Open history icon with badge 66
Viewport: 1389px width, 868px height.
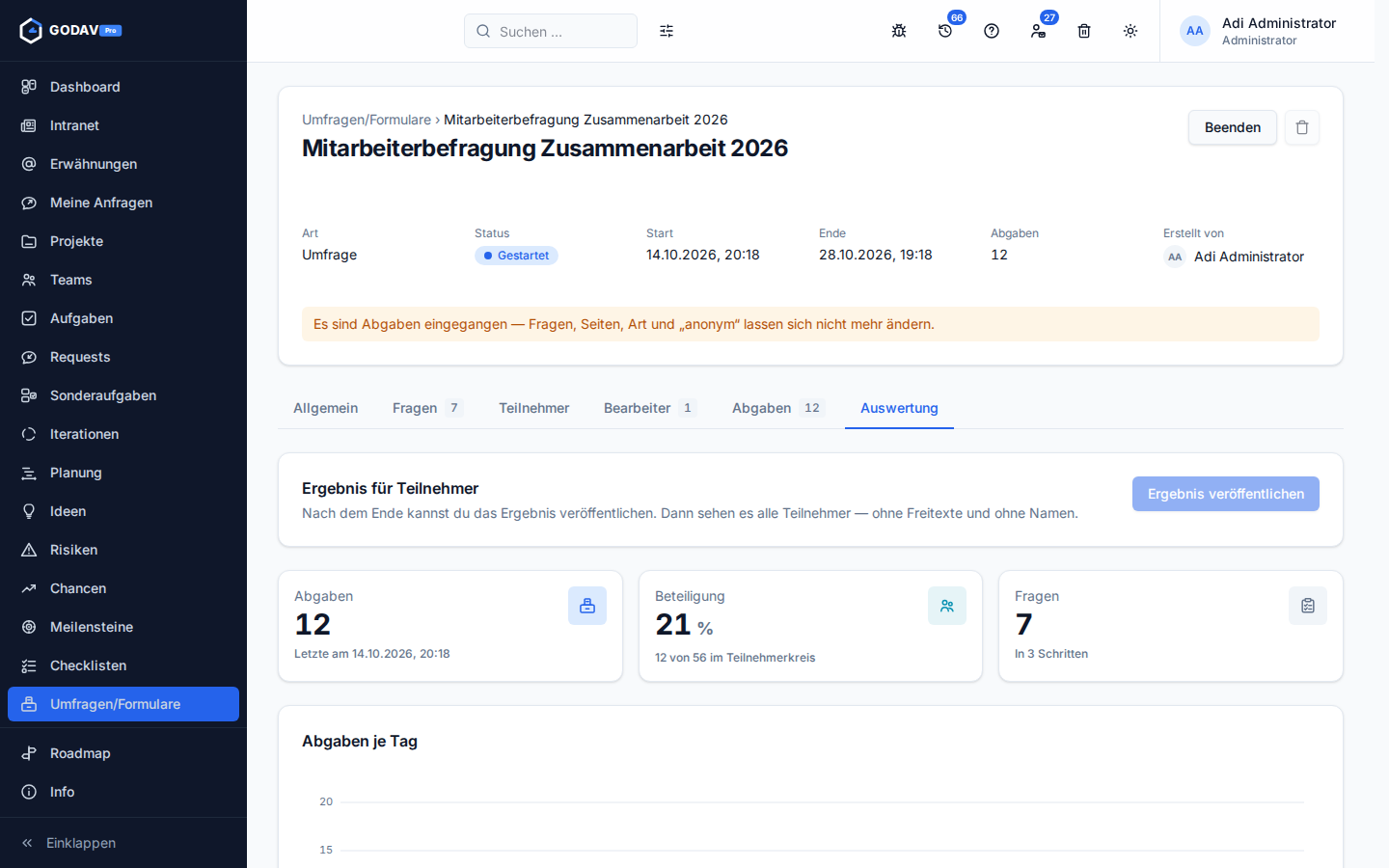click(945, 31)
